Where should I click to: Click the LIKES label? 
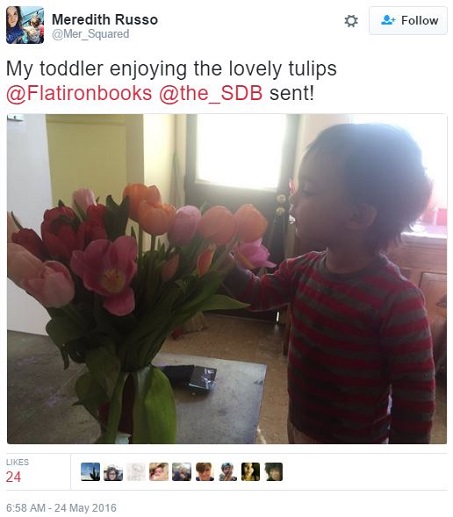click(x=17, y=462)
